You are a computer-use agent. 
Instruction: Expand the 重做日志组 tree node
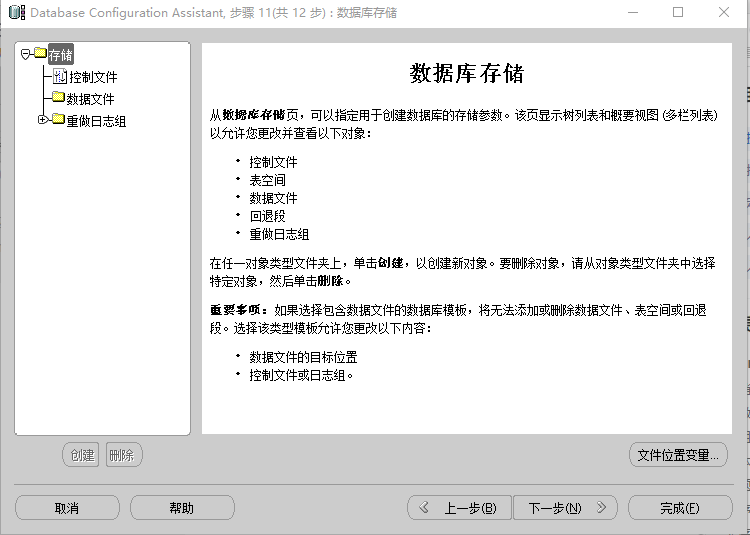point(43,120)
